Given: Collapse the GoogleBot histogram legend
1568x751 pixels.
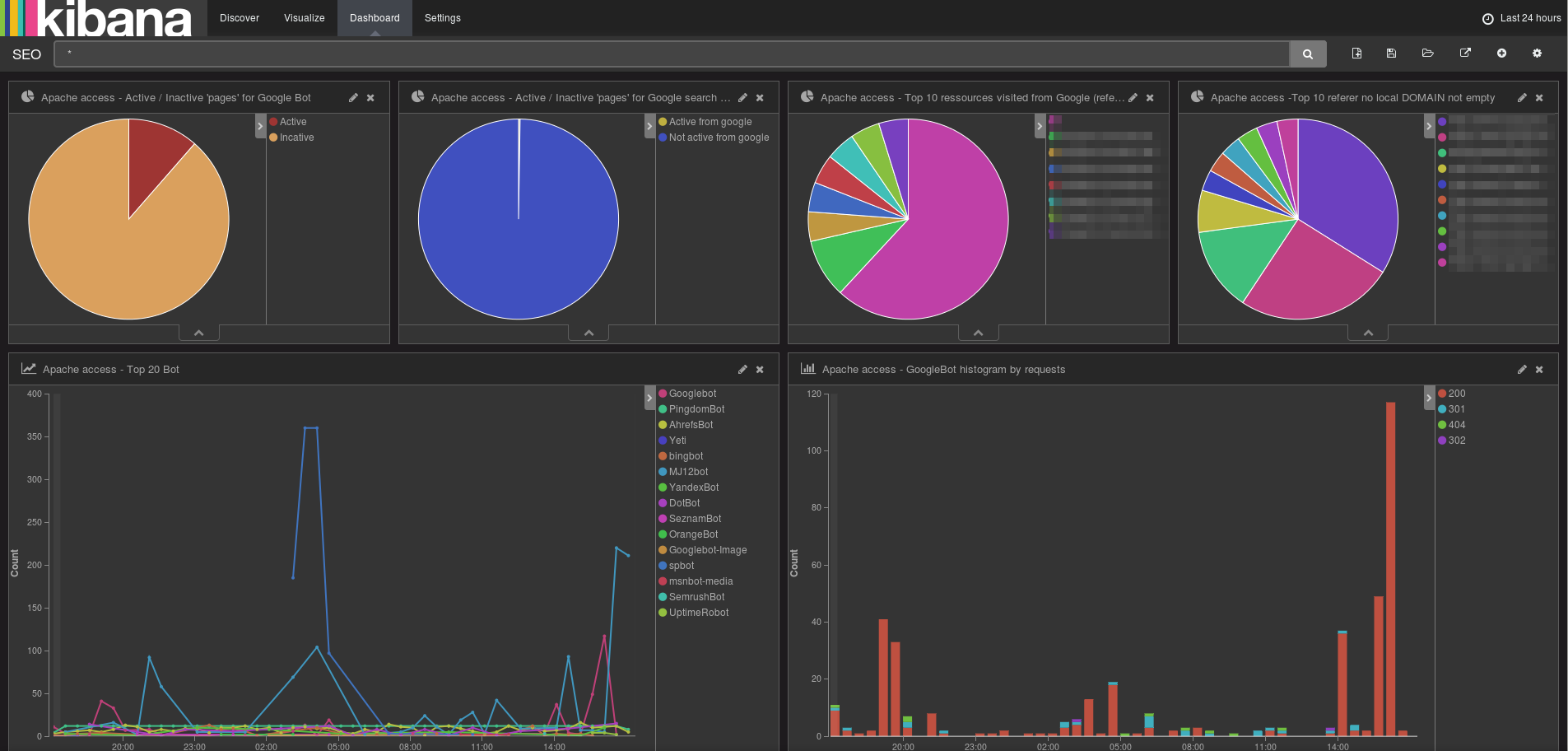Looking at the screenshot, I should click(x=1429, y=398).
